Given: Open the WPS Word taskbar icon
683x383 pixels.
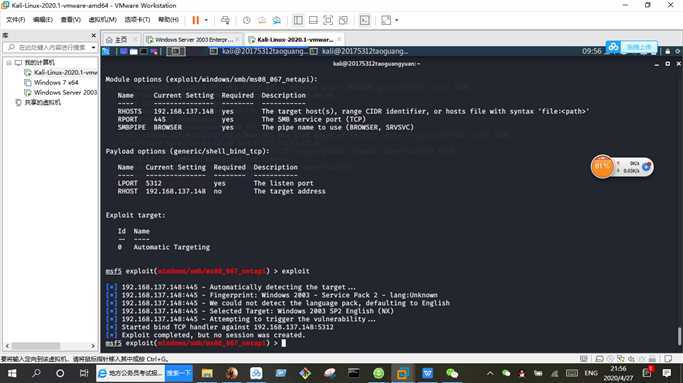Looking at the screenshot, I should coord(427,373).
